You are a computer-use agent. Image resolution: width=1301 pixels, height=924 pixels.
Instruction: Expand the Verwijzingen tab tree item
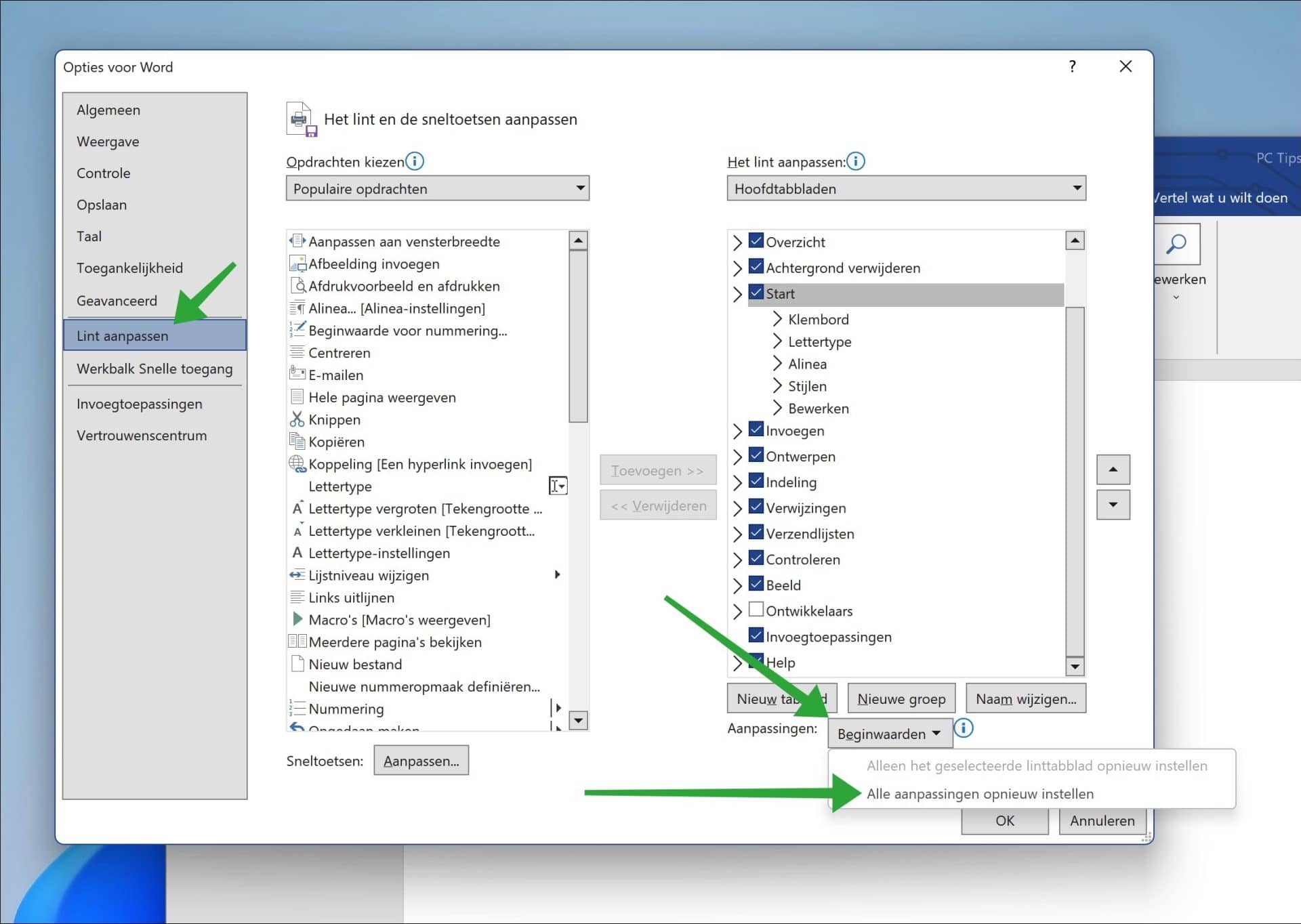click(739, 507)
